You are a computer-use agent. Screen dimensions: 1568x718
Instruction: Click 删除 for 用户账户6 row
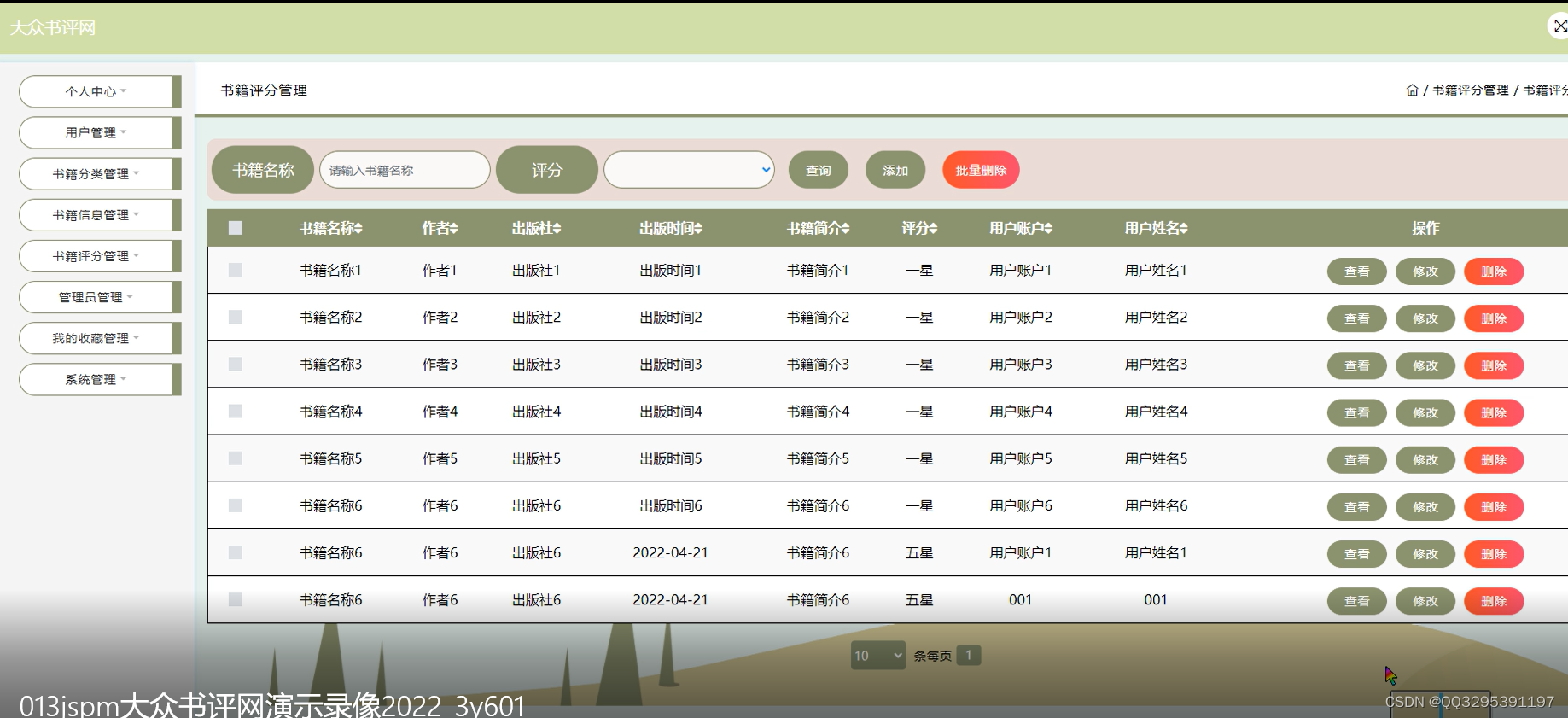coord(1494,507)
